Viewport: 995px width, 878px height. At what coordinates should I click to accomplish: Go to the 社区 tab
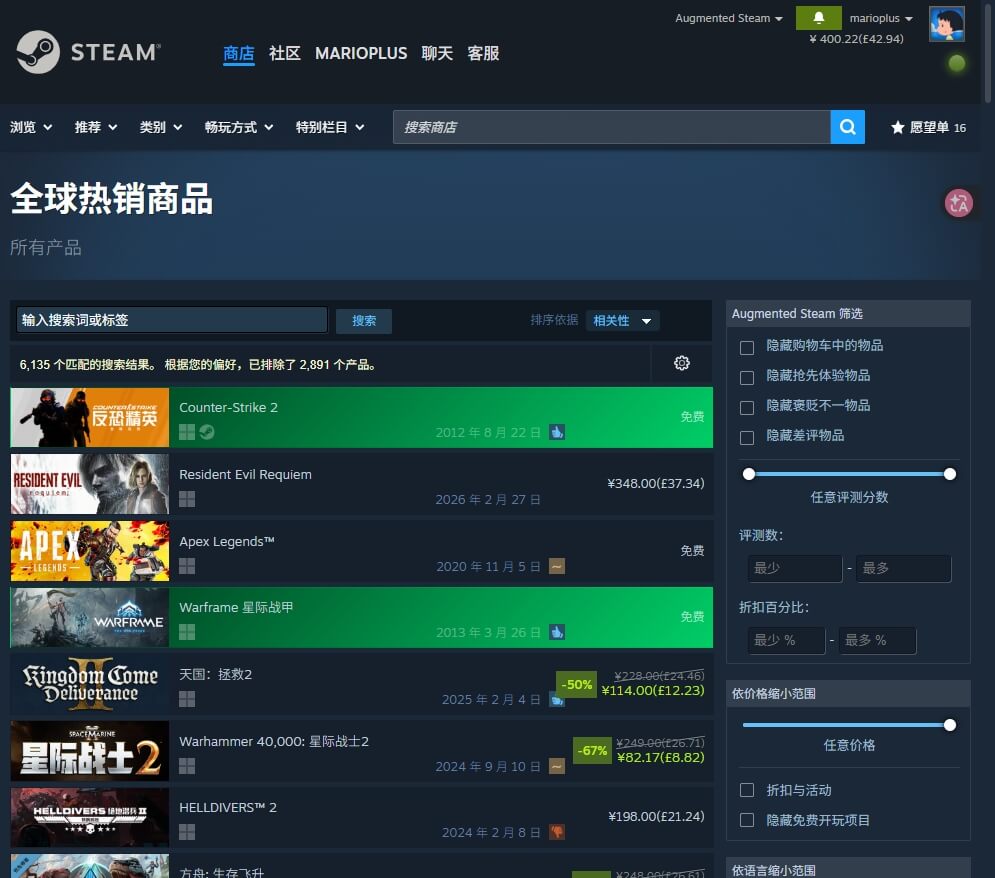pyautogui.click(x=285, y=53)
